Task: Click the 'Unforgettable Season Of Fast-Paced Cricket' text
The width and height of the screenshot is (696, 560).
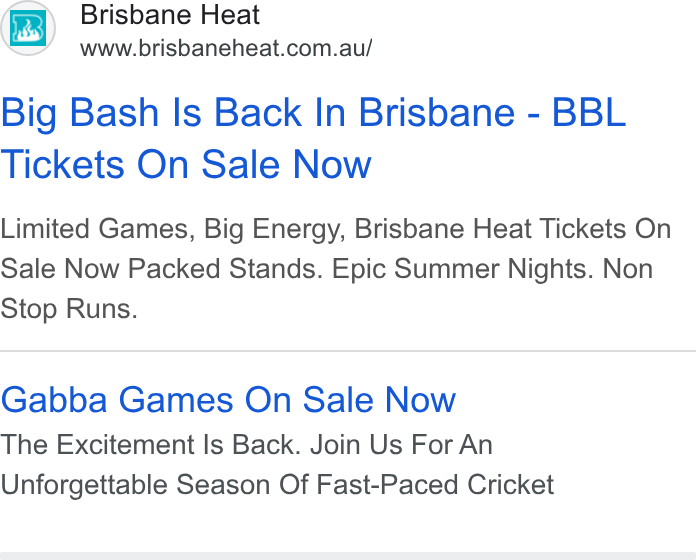Action: point(277,485)
